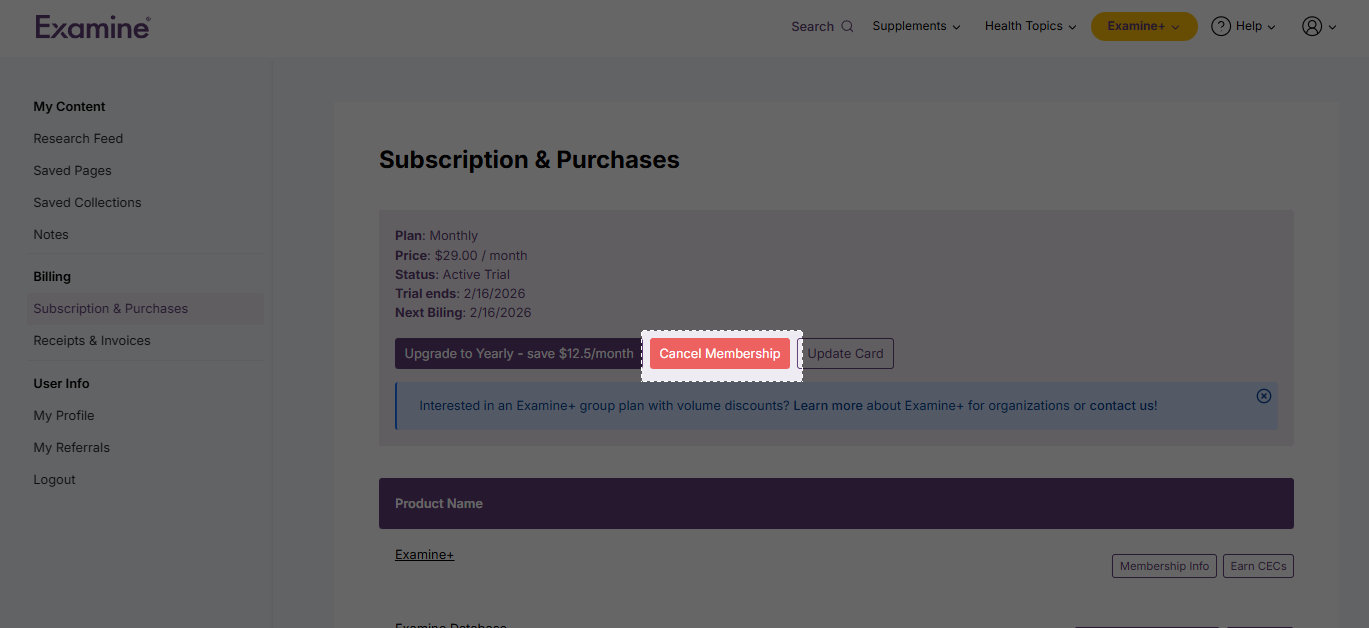Image resolution: width=1369 pixels, height=628 pixels.
Task: Open Saved Pages from sidebar
Action: point(72,171)
